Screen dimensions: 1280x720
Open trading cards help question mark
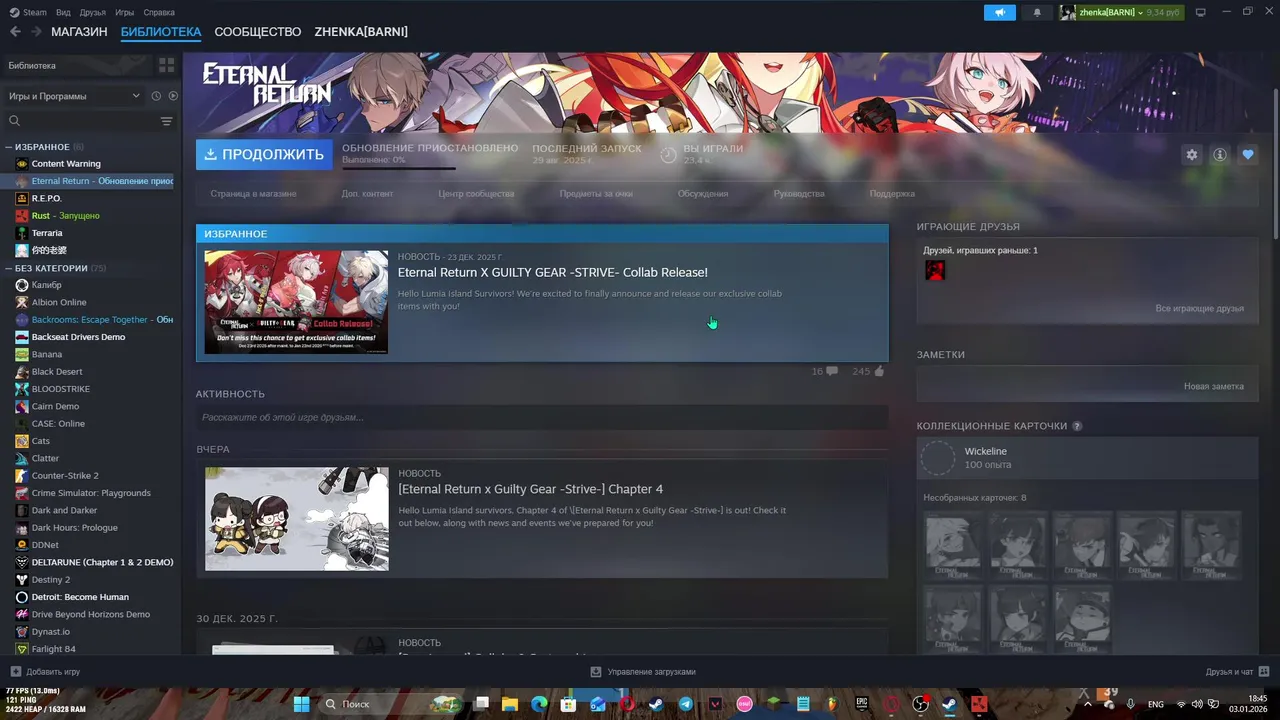pyautogui.click(x=1077, y=426)
